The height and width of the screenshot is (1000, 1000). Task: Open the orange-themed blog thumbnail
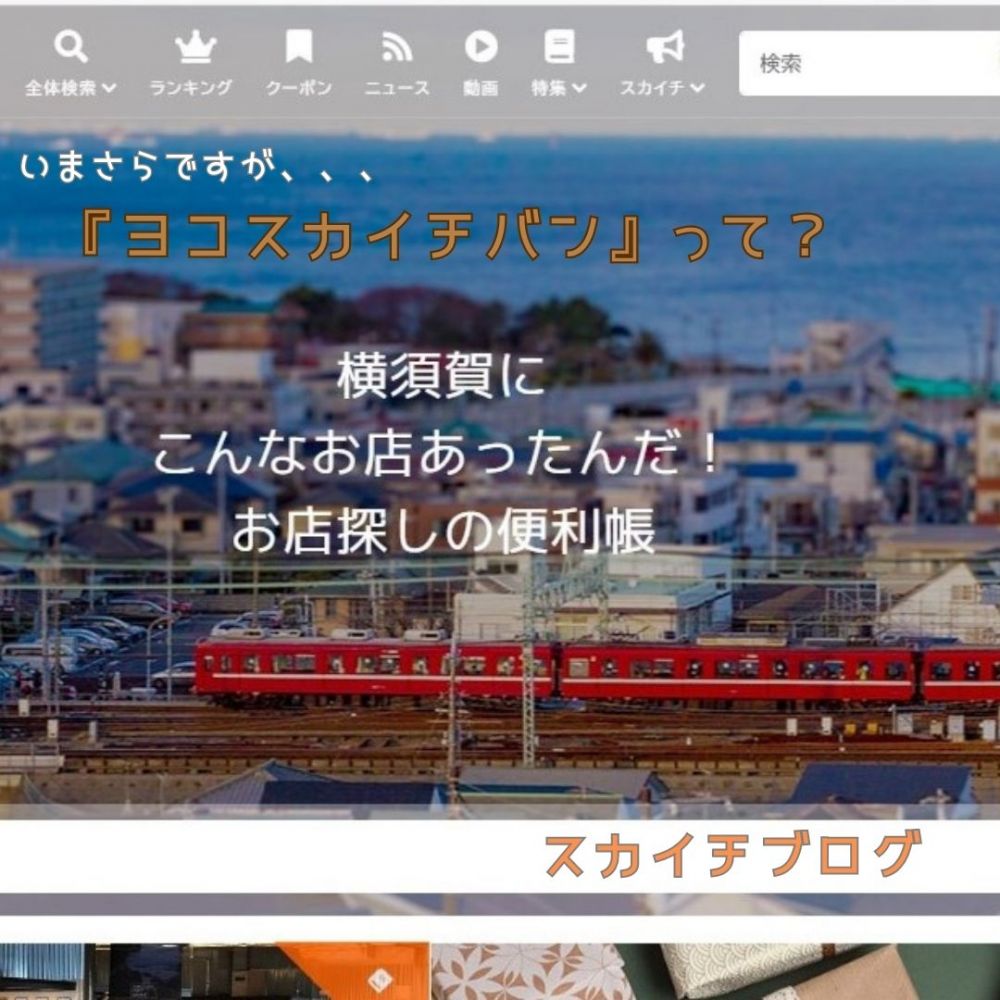pyautogui.click(x=214, y=971)
